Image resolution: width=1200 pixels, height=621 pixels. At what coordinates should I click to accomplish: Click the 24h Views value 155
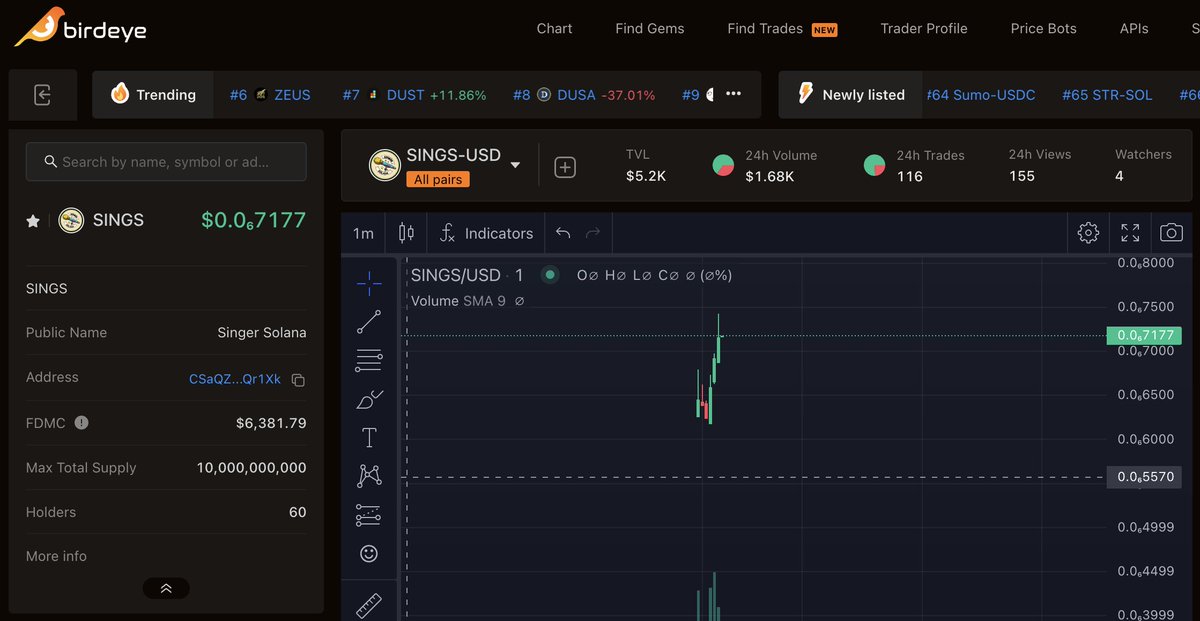pyautogui.click(x=1022, y=176)
